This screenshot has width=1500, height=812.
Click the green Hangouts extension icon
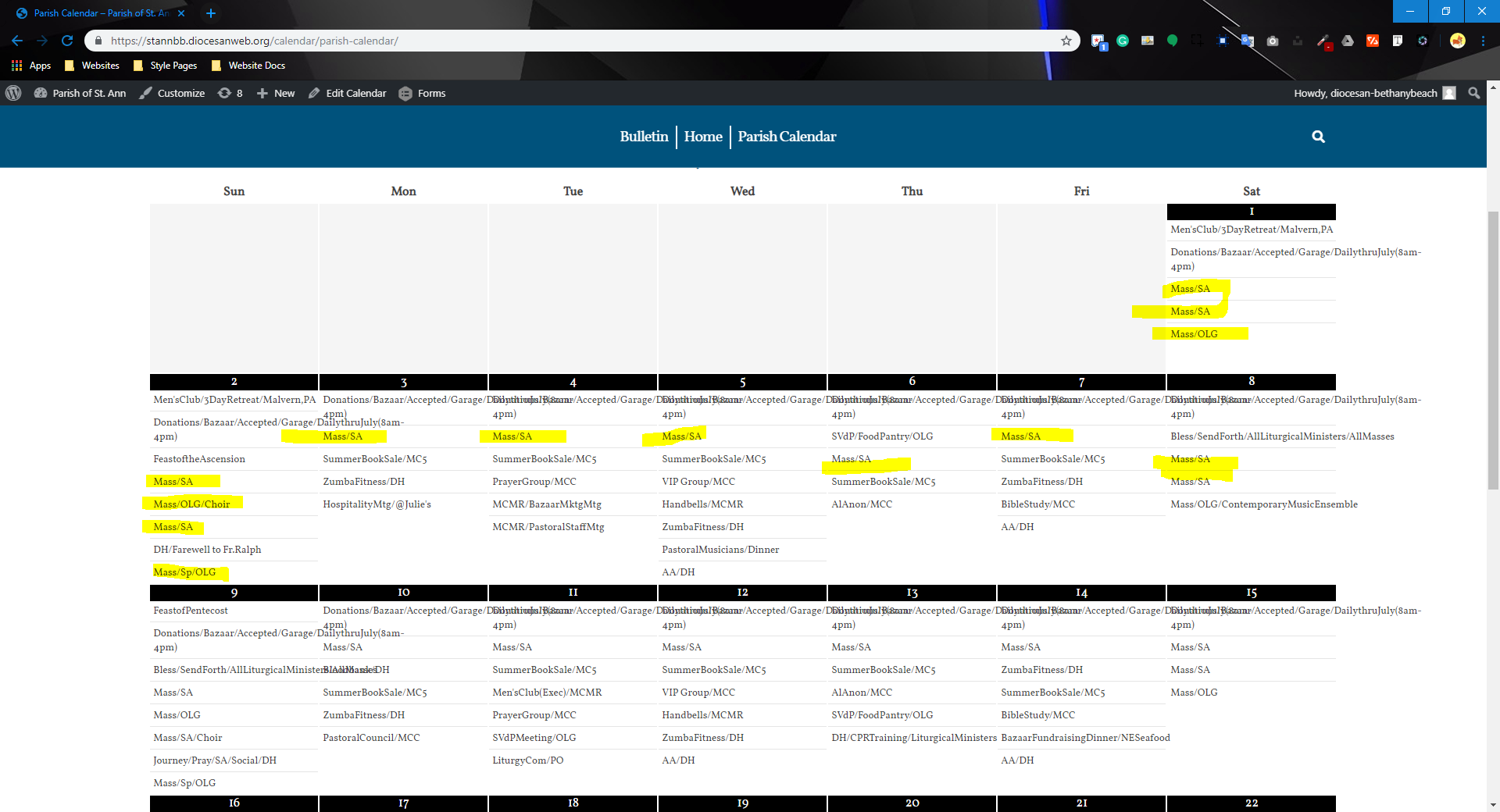[1172, 41]
